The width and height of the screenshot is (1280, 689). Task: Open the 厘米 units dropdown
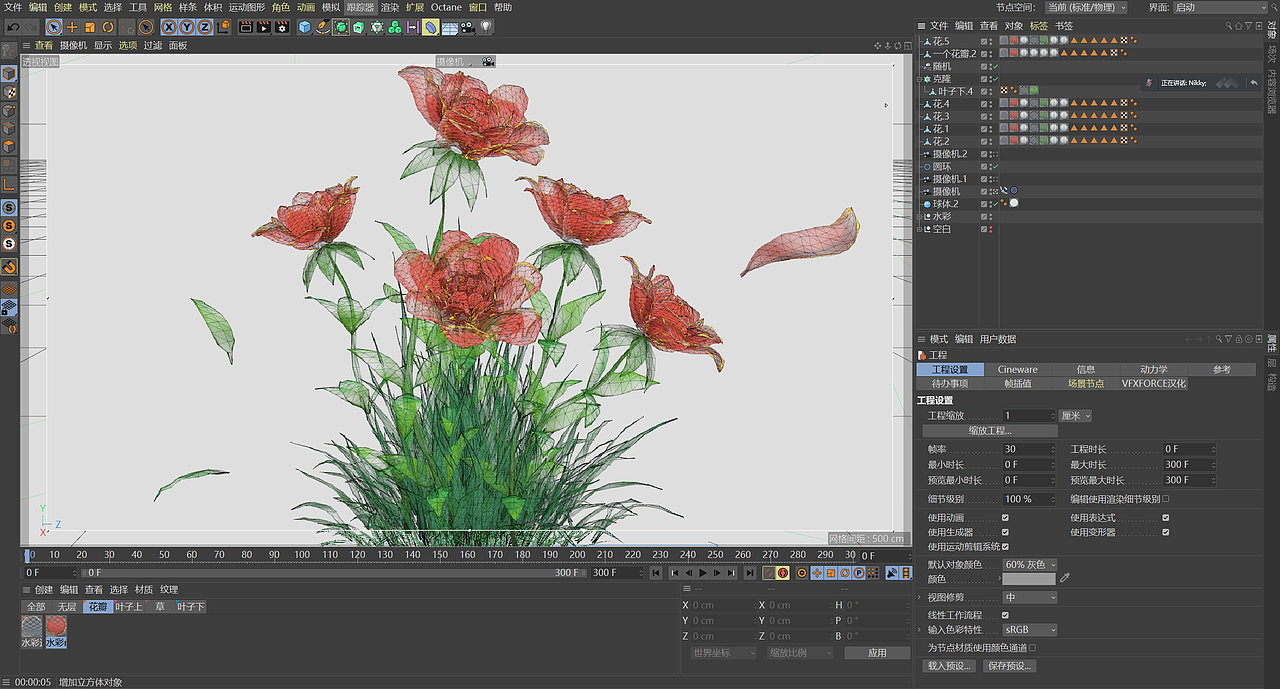click(x=1075, y=416)
